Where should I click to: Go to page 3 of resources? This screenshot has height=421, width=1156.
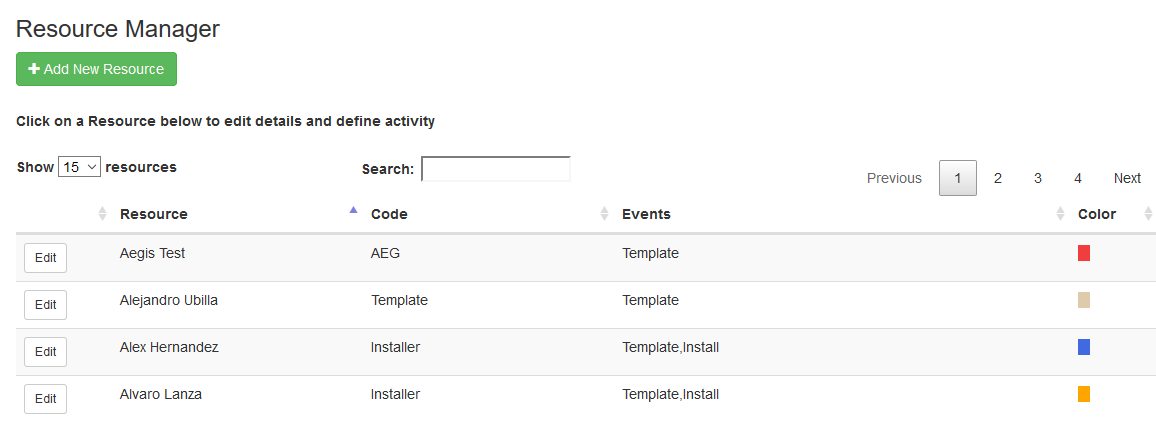tap(1037, 178)
